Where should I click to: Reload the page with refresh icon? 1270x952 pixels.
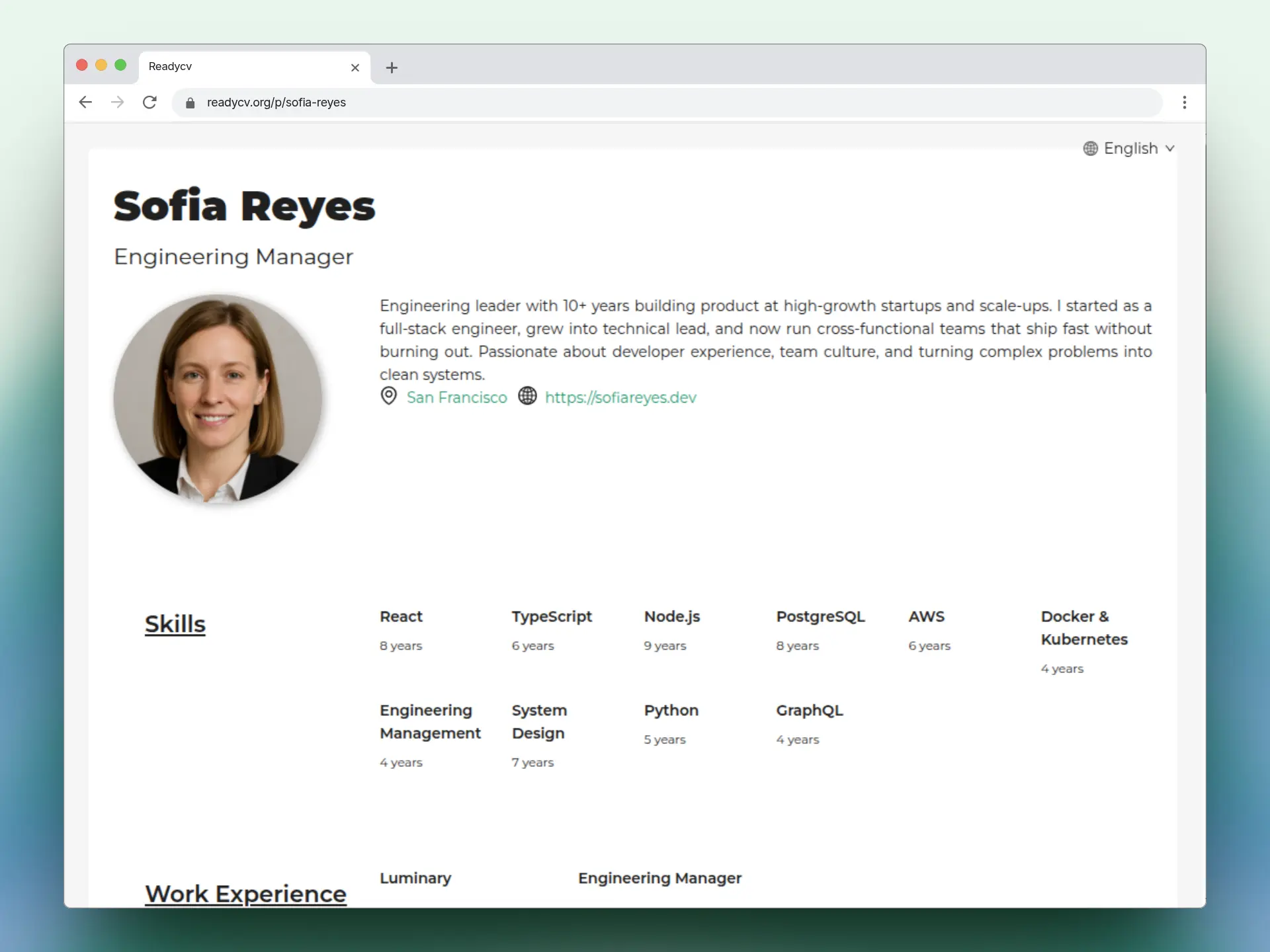pyautogui.click(x=150, y=102)
